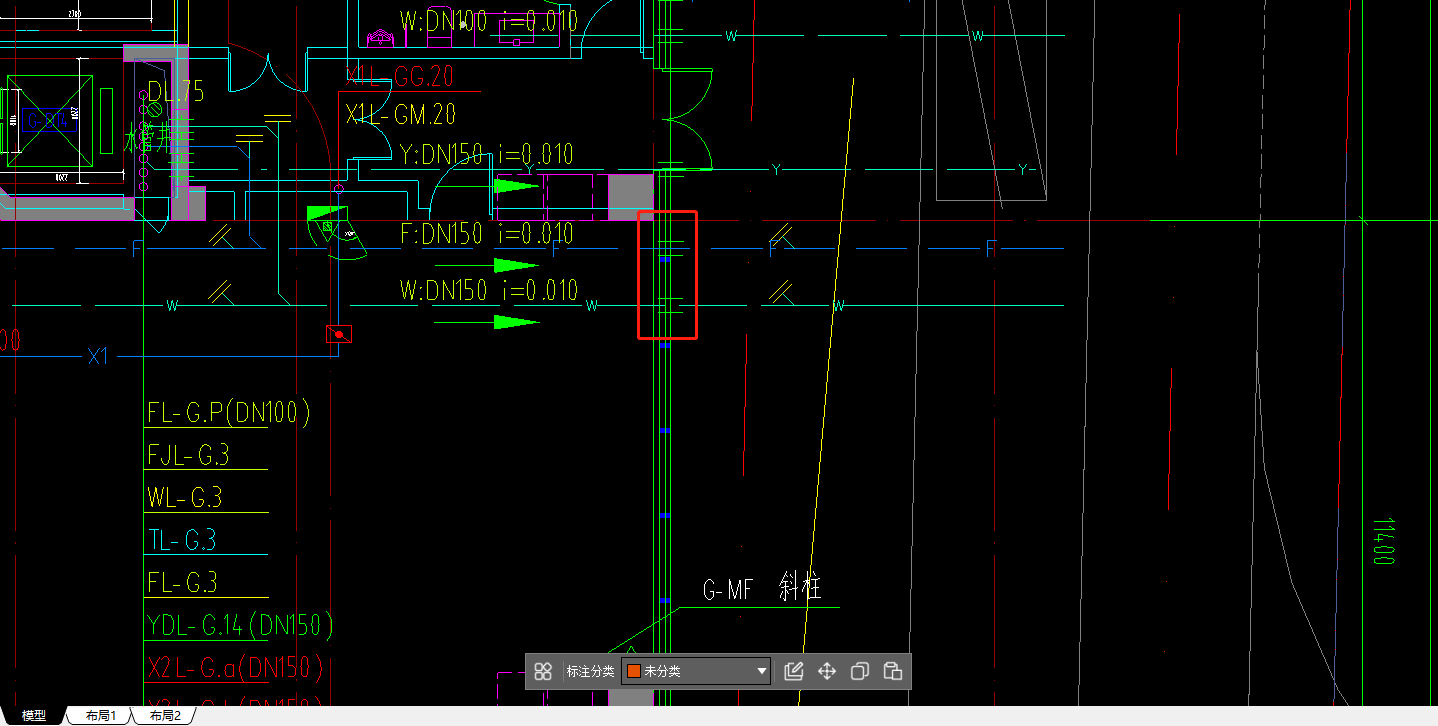Click the flow arrow below Y:DN150 label

coord(518,186)
